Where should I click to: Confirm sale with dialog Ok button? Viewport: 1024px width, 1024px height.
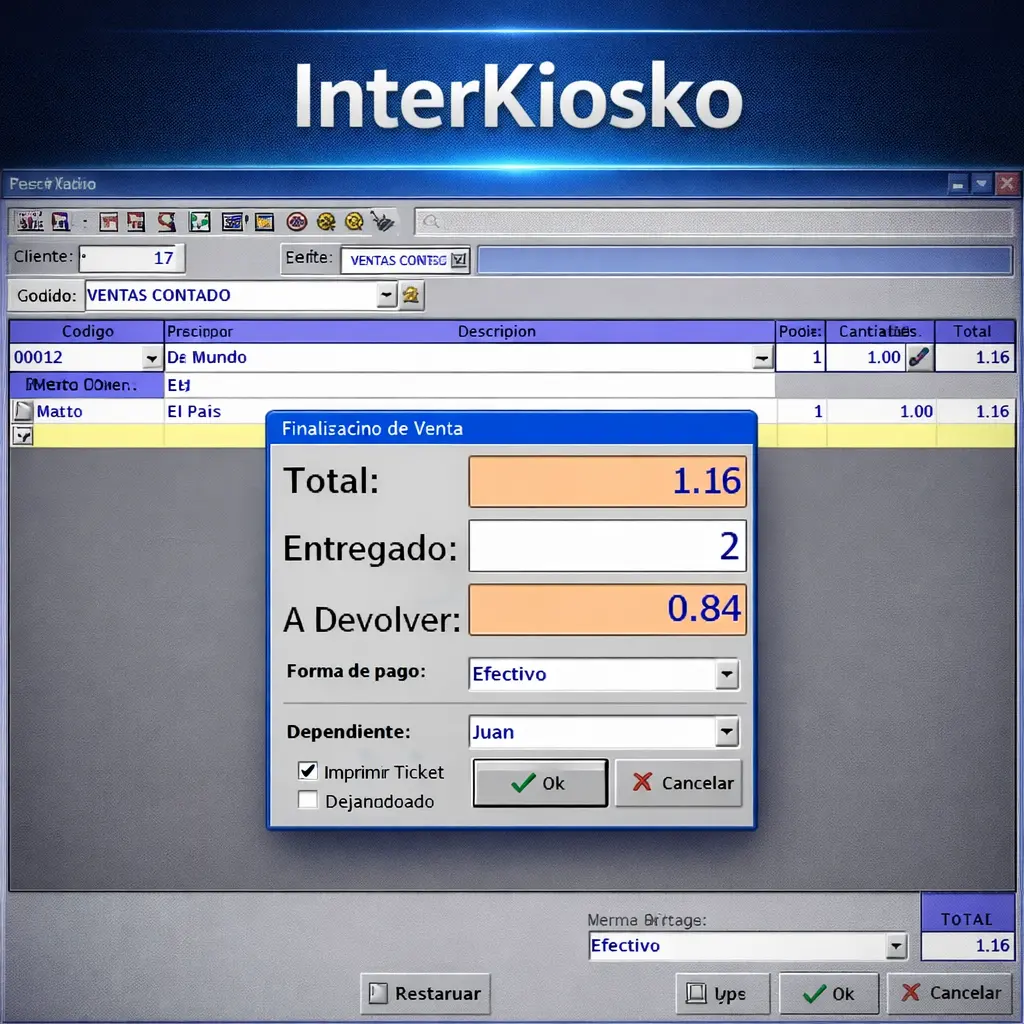[540, 783]
